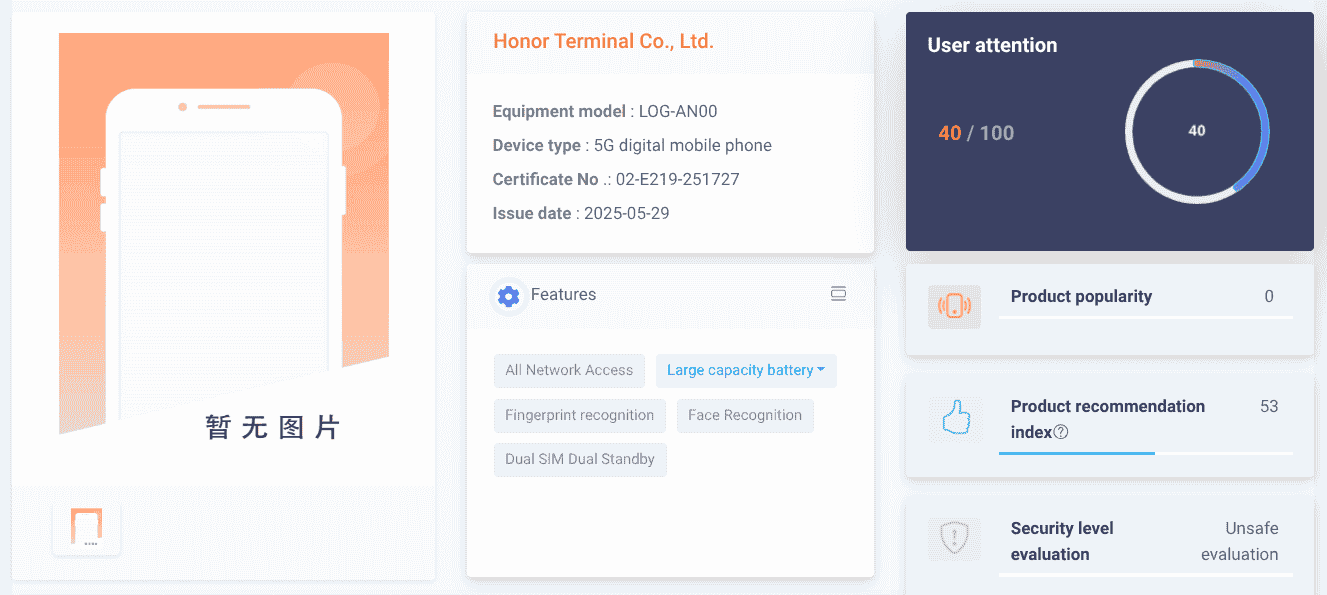This screenshot has width=1327, height=595.
Task: Click the list layout icon in Features header
Action: click(838, 294)
